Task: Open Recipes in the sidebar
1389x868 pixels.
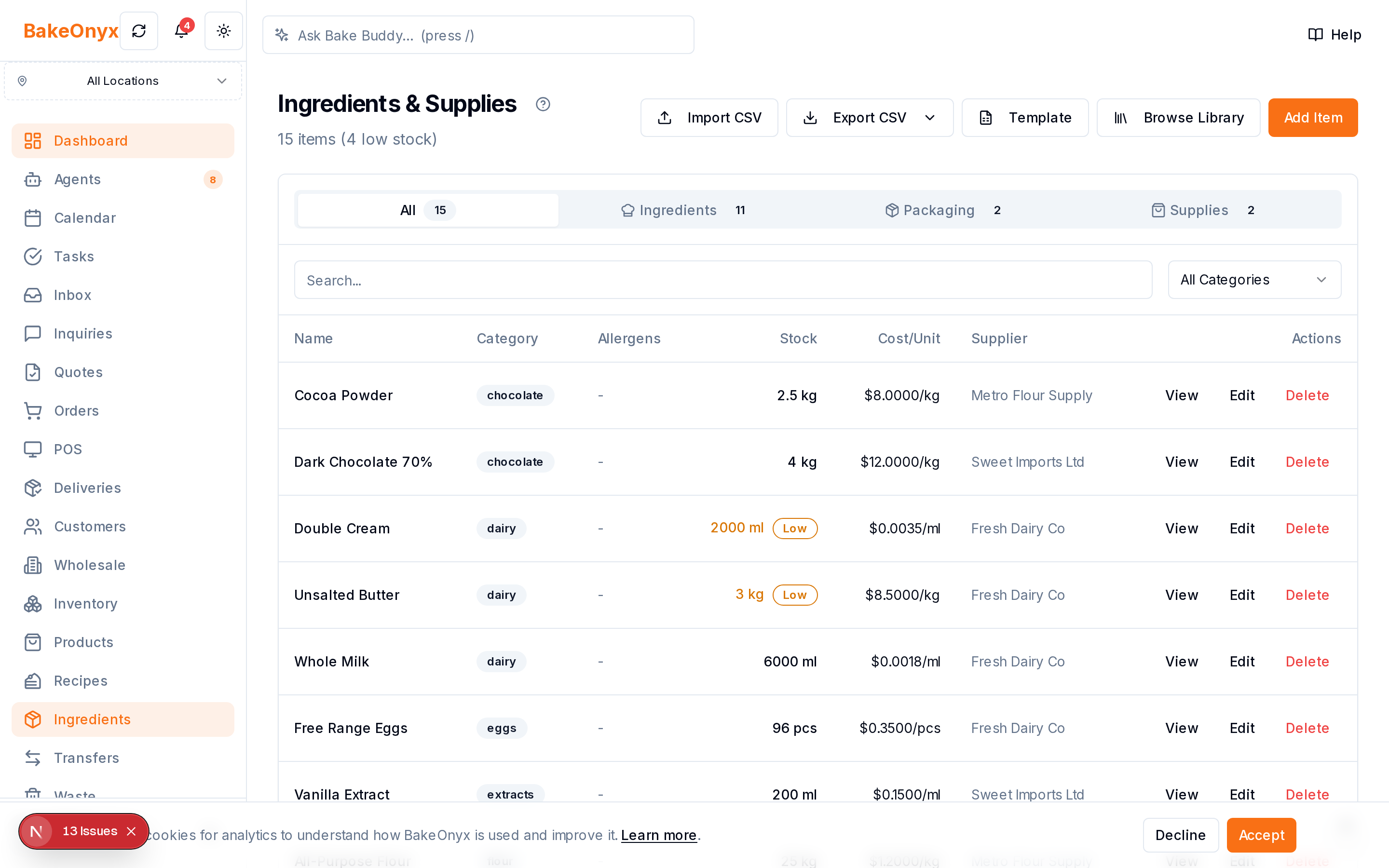Action: (123, 680)
